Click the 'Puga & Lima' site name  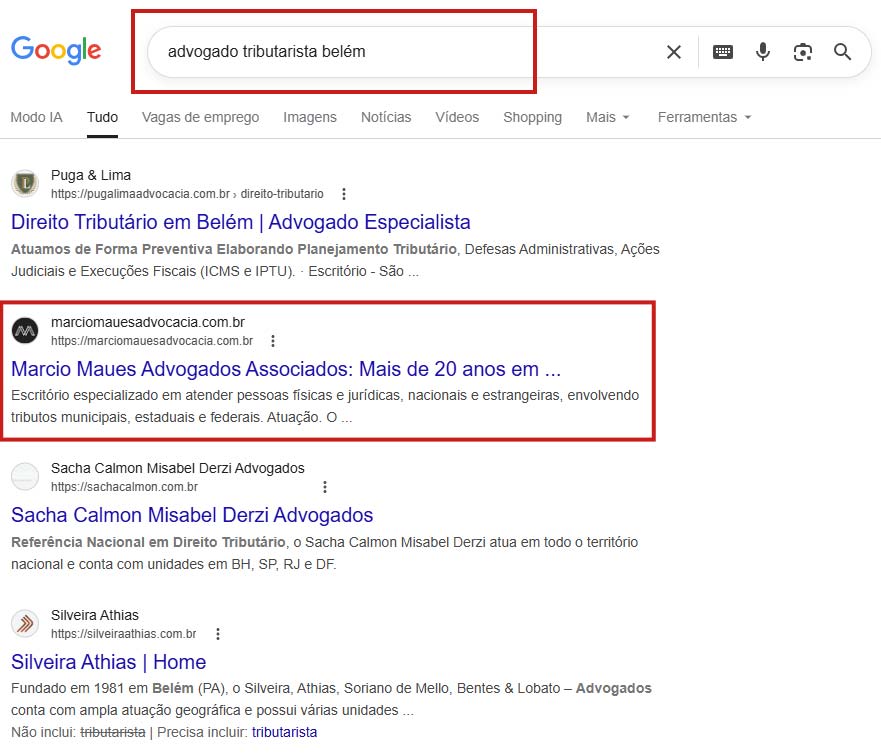tap(91, 175)
